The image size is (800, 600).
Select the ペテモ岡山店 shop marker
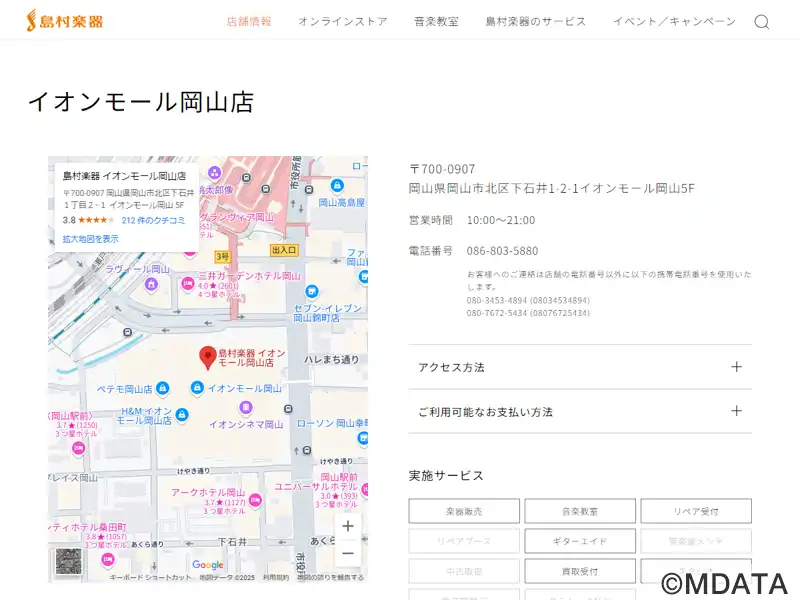(x=162, y=388)
